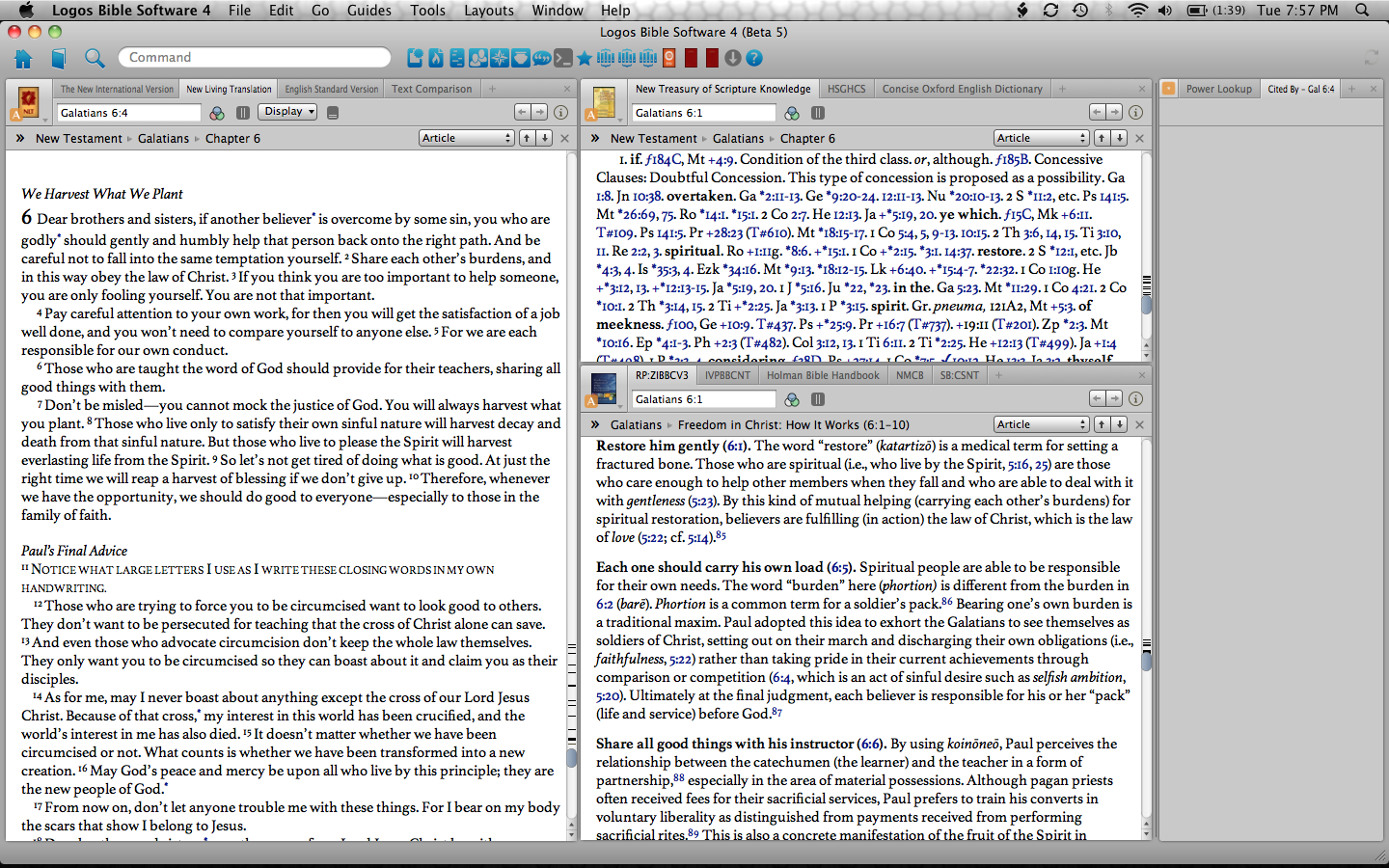Switch to The New International Version tab

pos(117,89)
